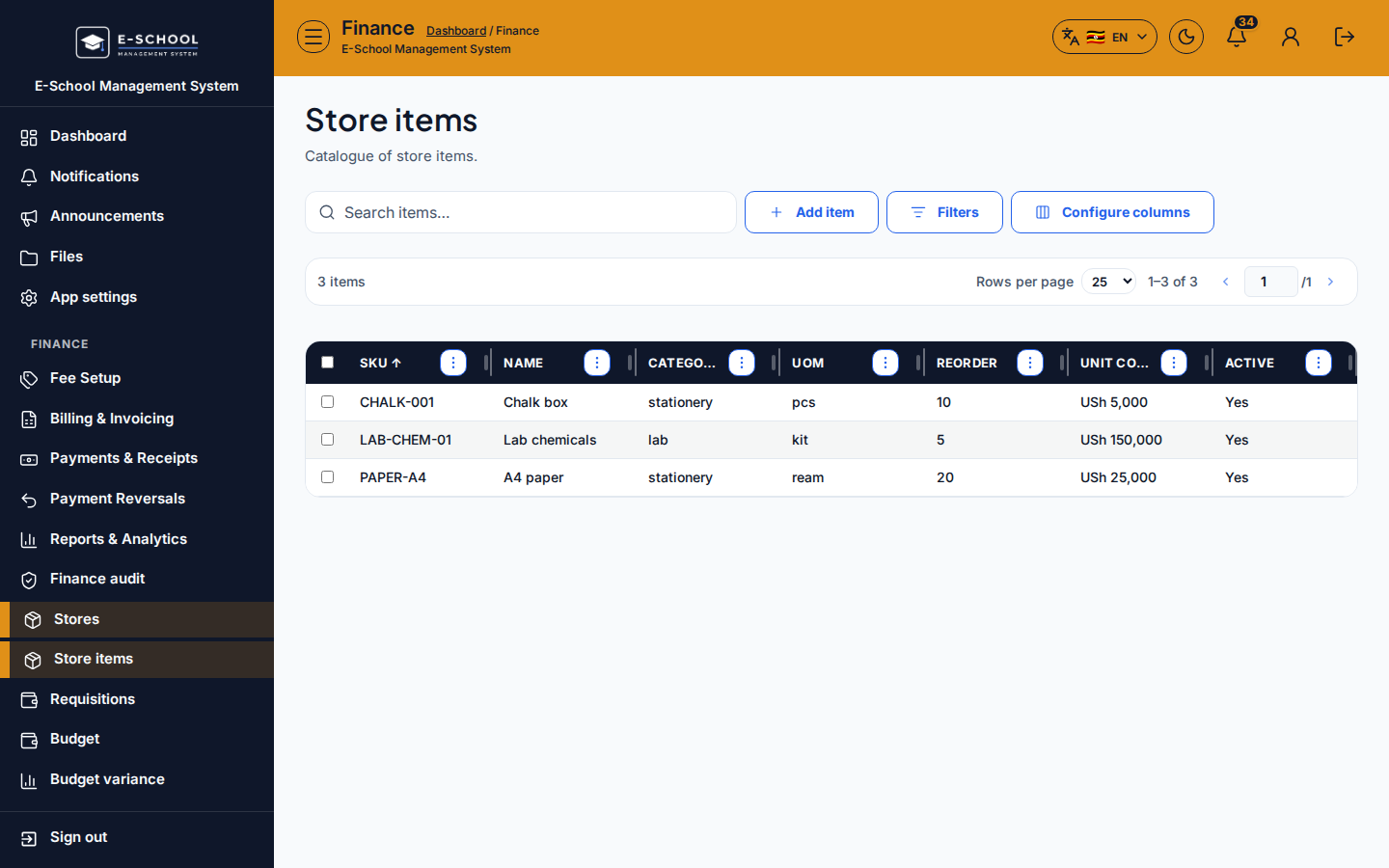Click the Billing & Invoicing document icon

(29, 419)
